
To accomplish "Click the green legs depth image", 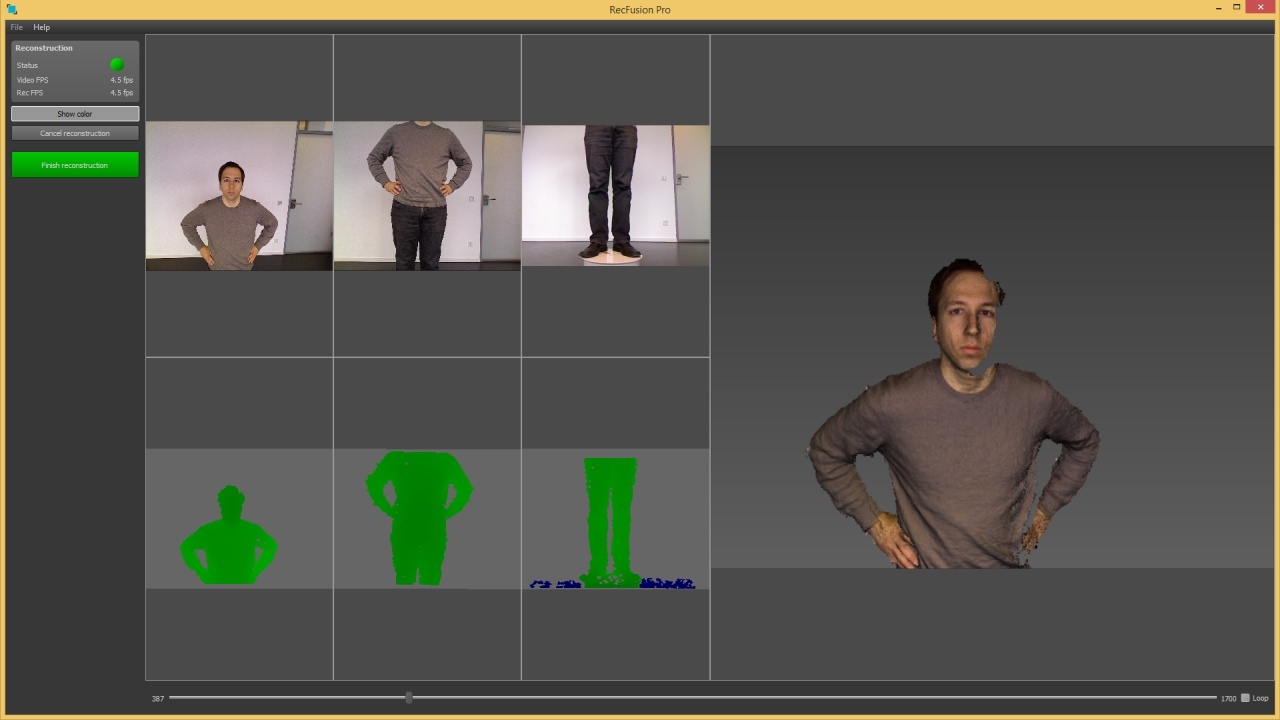I will coord(610,518).
